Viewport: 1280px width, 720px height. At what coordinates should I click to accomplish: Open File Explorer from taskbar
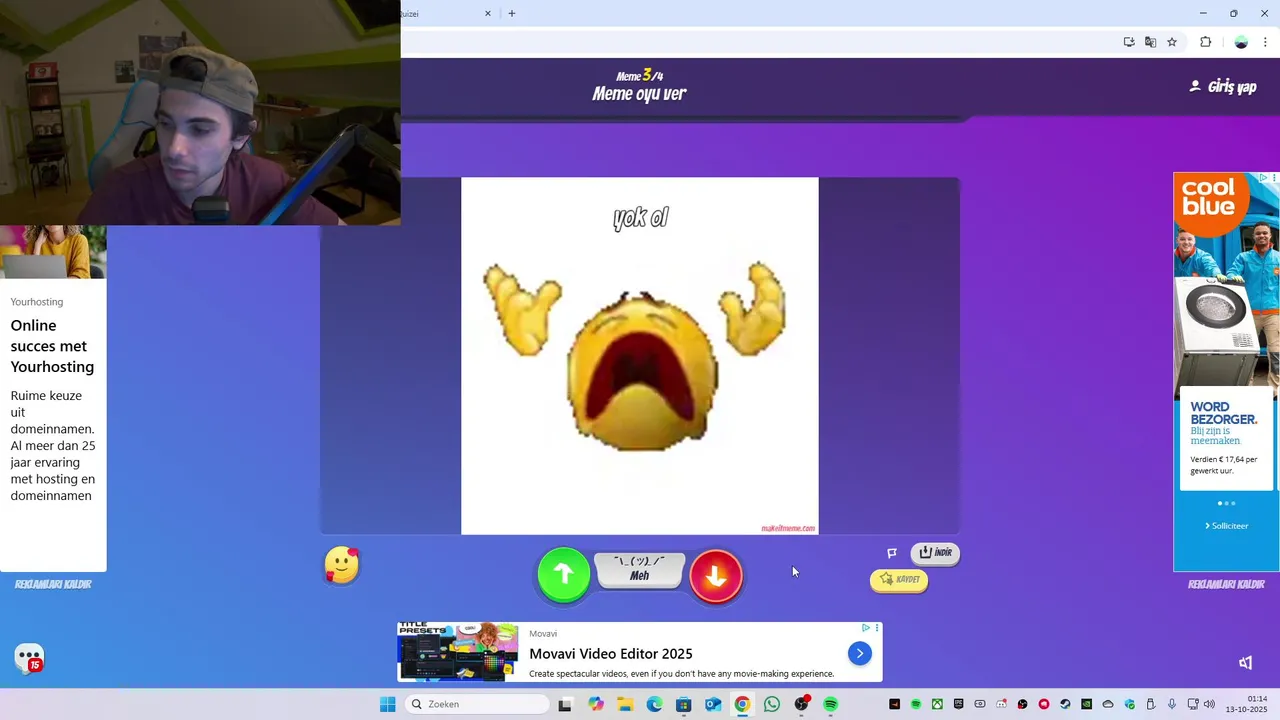pyautogui.click(x=625, y=704)
